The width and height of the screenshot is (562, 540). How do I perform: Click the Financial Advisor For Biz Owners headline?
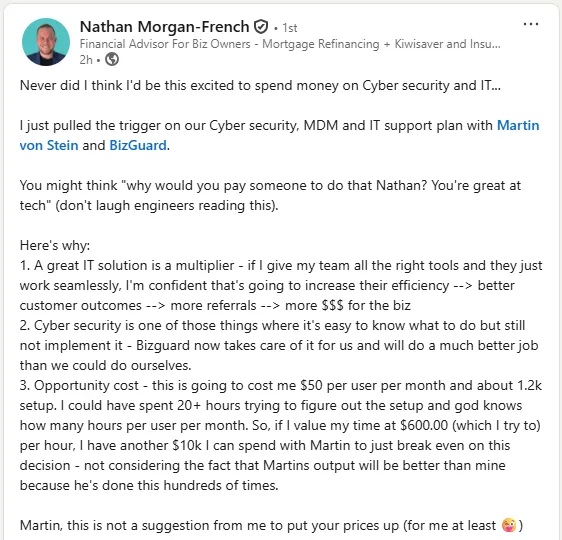(290, 44)
